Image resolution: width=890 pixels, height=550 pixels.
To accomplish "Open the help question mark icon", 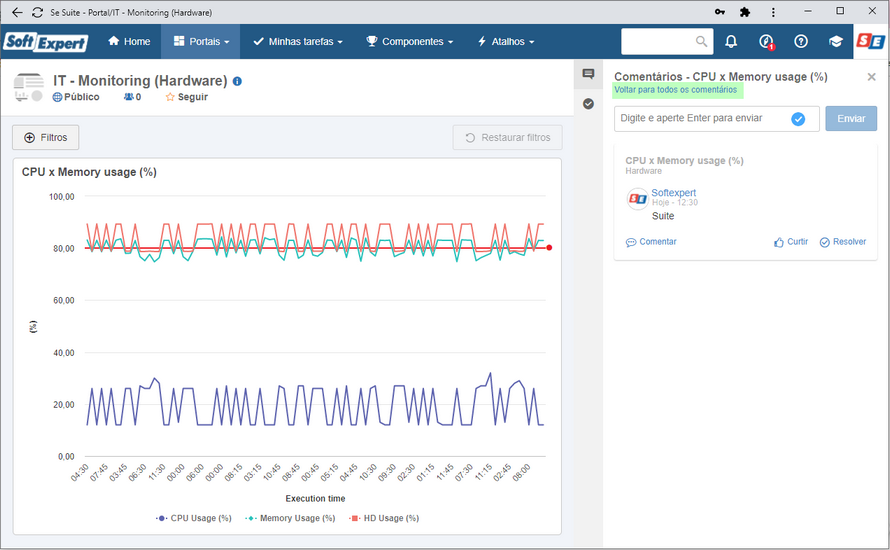I will click(801, 41).
